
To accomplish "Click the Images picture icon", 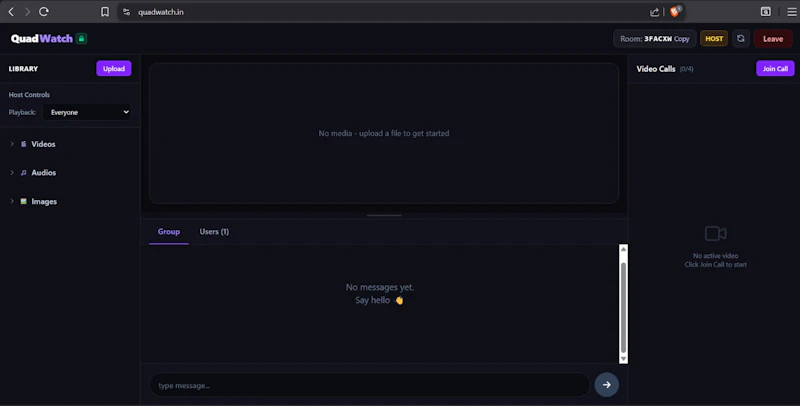I will [23, 201].
